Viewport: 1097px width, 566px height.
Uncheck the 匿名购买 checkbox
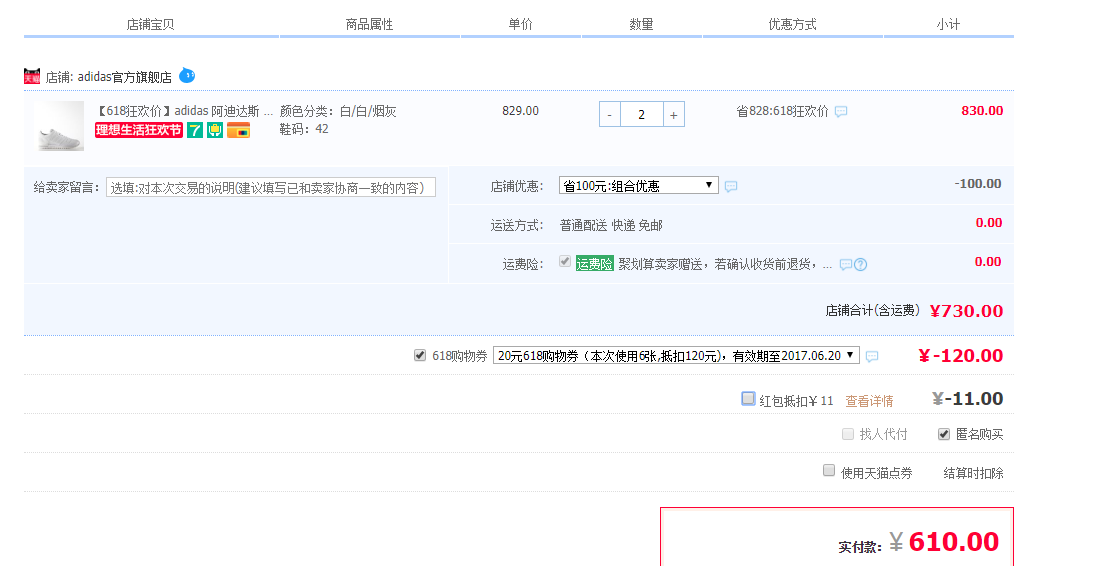944,434
